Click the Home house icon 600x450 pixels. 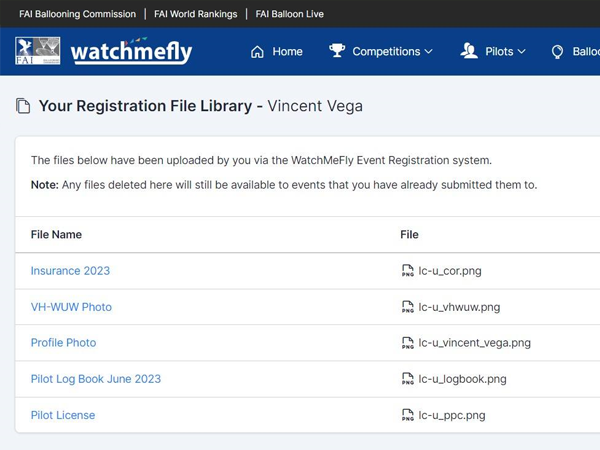257,52
